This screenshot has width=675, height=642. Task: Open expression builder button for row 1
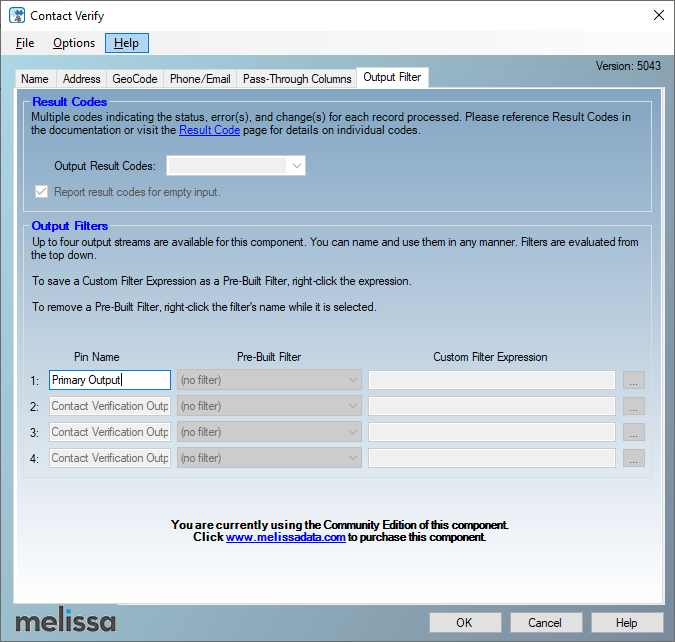tap(634, 380)
